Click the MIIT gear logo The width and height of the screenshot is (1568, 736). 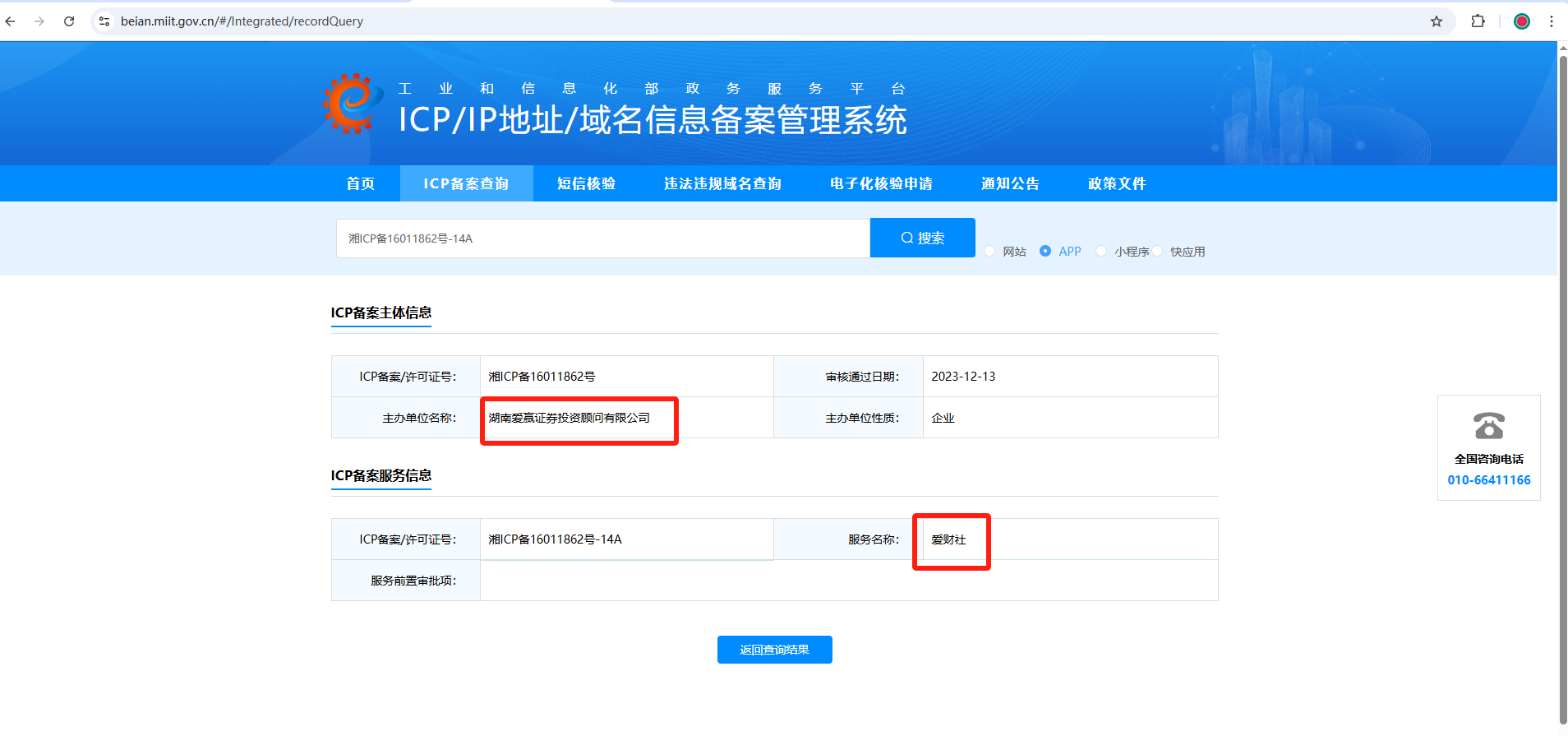click(x=353, y=104)
